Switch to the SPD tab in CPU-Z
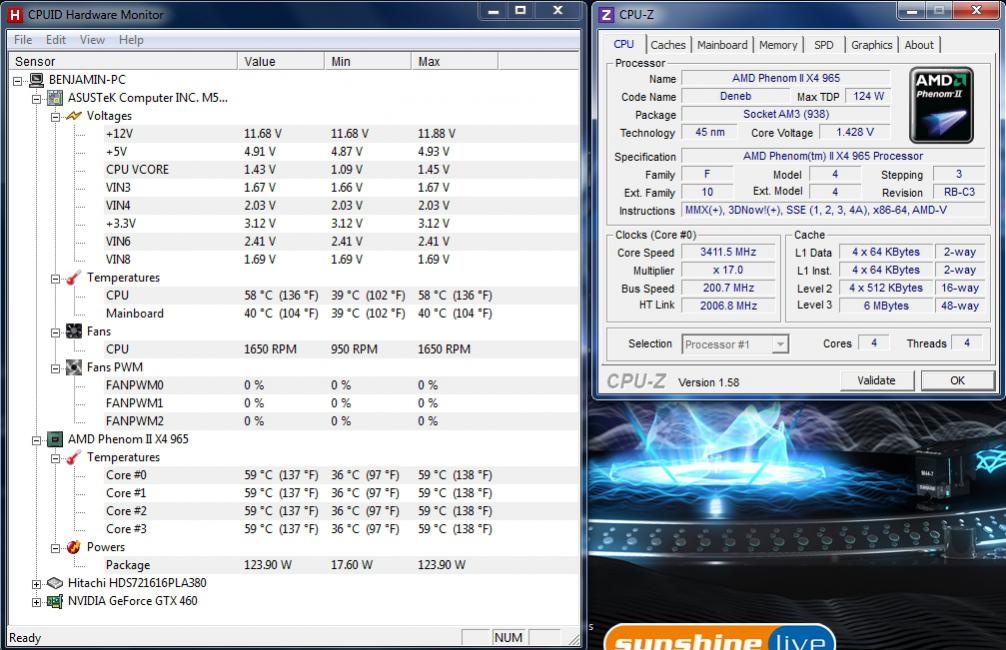Viewport: 1006px width, 650px height. click(x=824, y=45)
